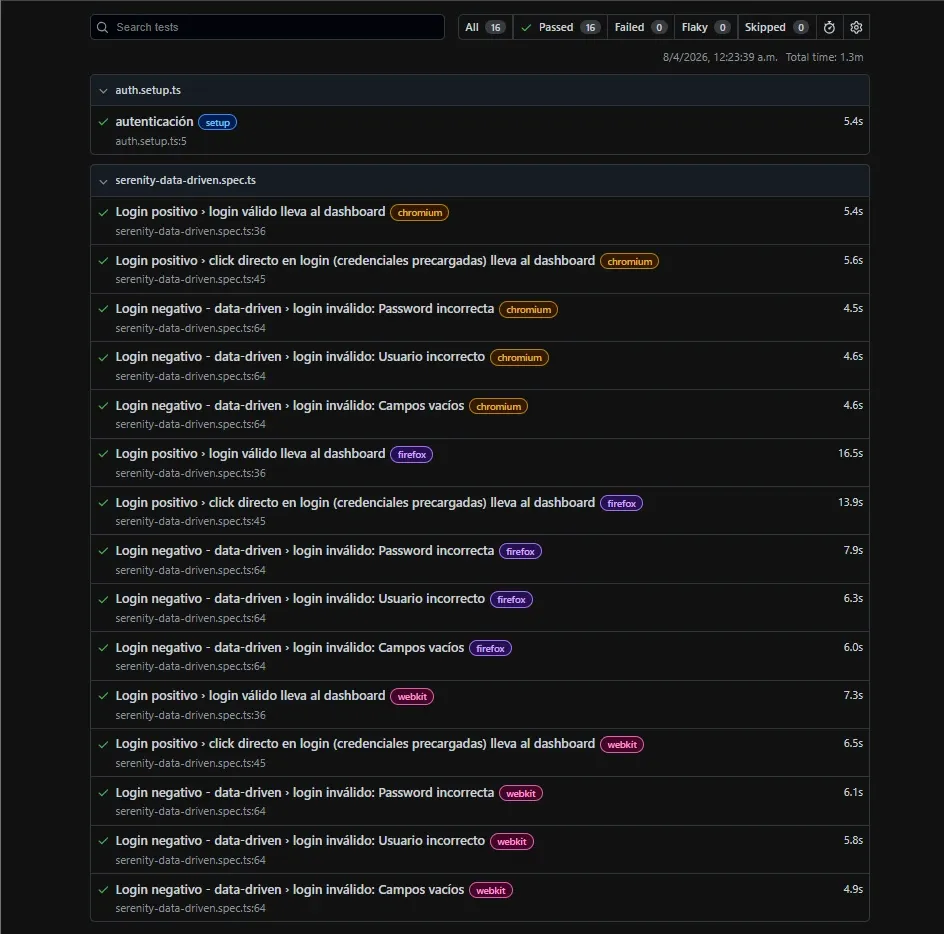The width and height of the screenshot is (944, 934).
Task: Collapse the serenity-data-driven.spec.ts section
Action: (103, 180)
